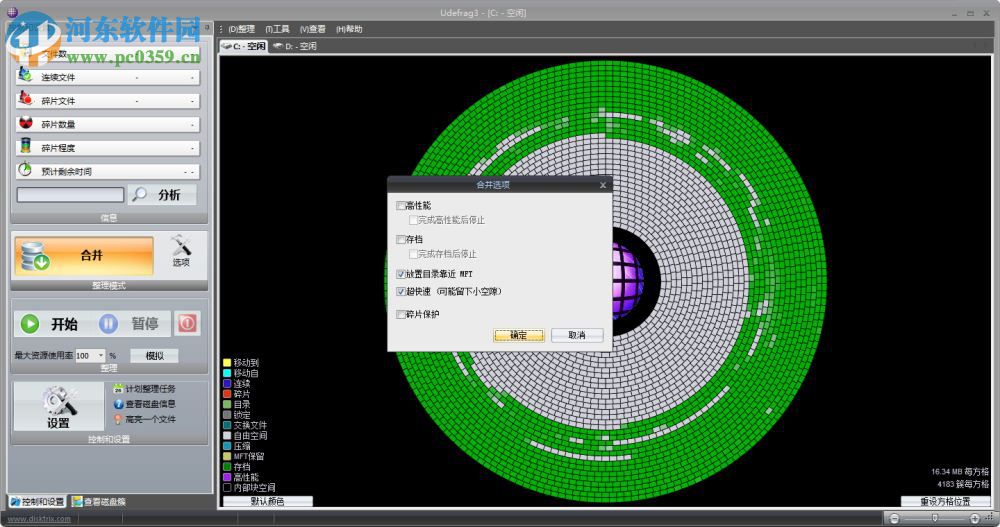Open view disk info (查看磁盘信息)
This screenshot has width=1000, height=527.
pos(144,404)
